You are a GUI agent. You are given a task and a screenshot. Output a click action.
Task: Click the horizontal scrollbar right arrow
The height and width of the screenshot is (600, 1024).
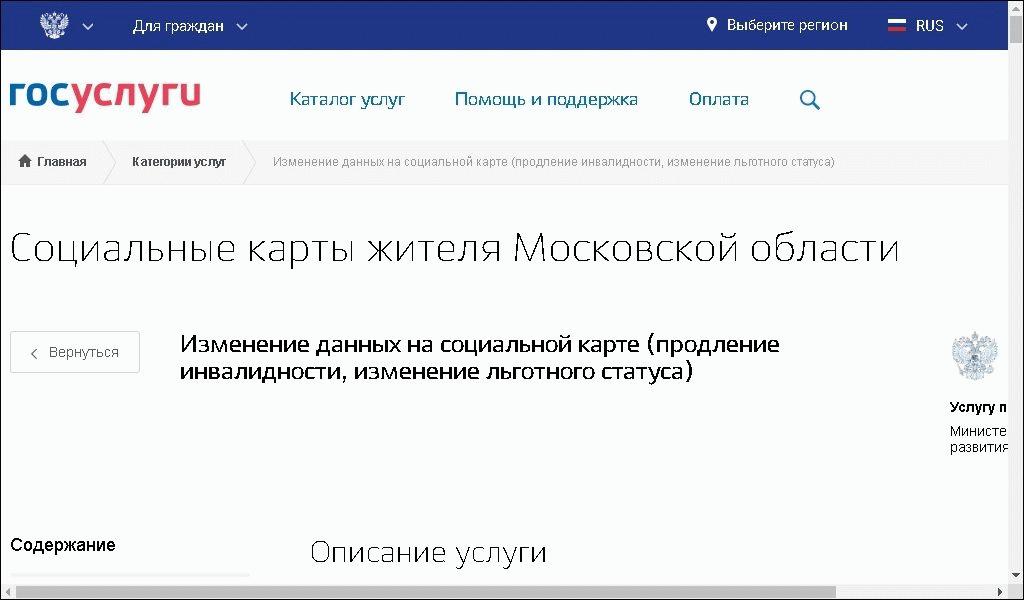point(1000,592)
